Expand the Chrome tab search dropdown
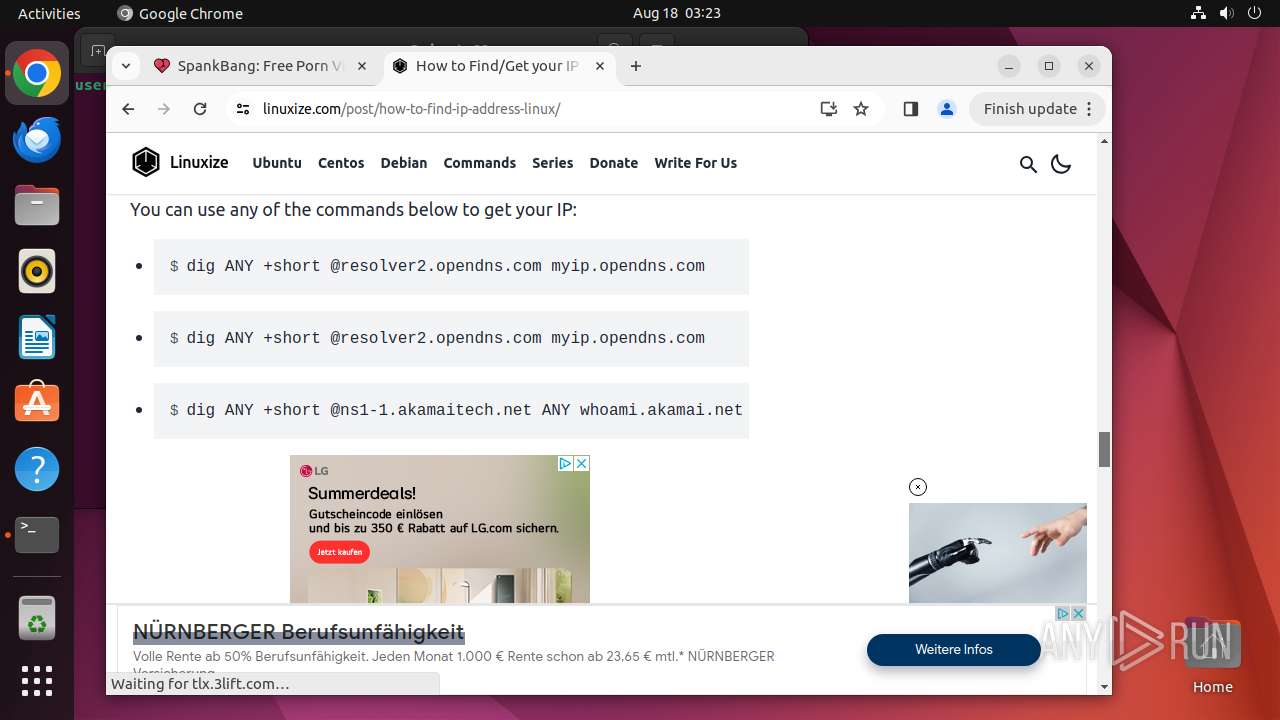The height and width of the screenshot is (720, 1280). tap(125, 66)
